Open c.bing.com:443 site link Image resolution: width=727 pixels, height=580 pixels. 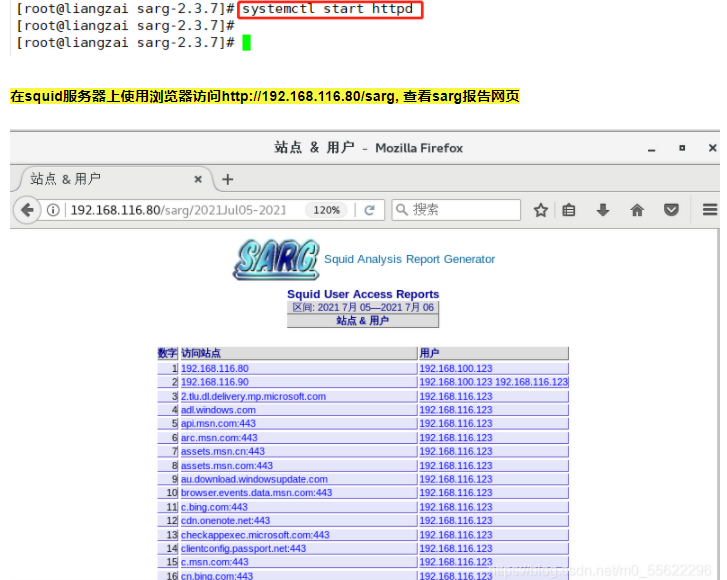coord(214,507)
